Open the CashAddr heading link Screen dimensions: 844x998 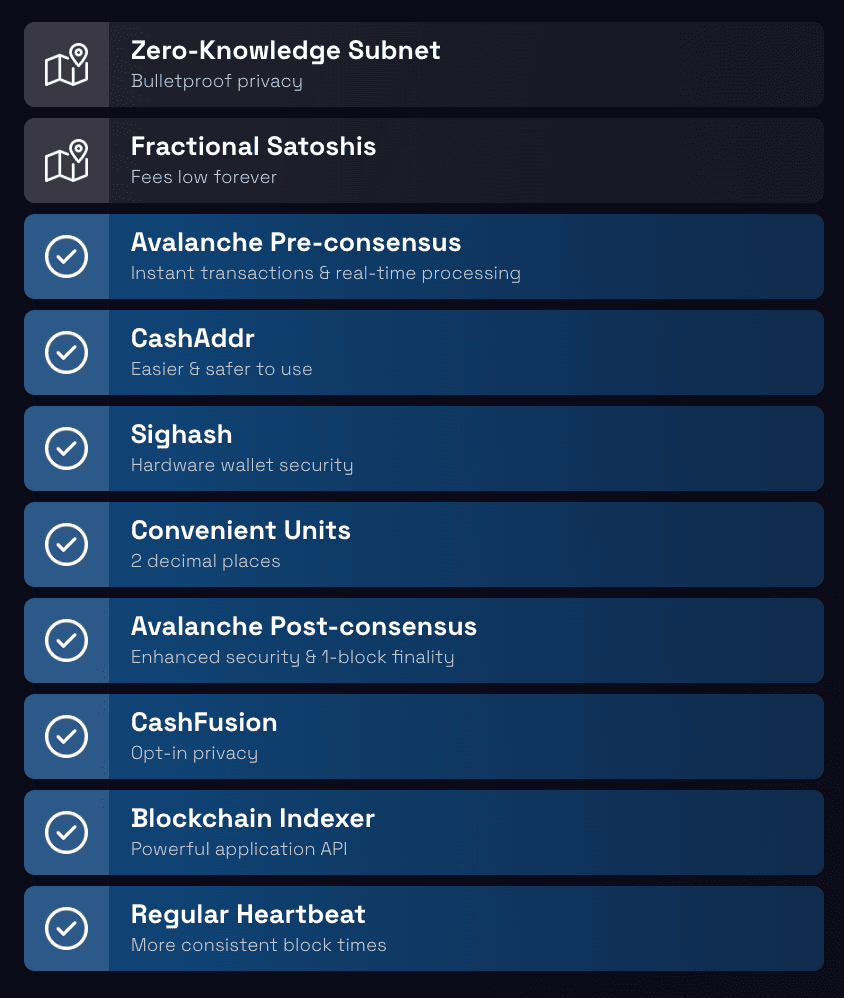click(x=193, y=338)
